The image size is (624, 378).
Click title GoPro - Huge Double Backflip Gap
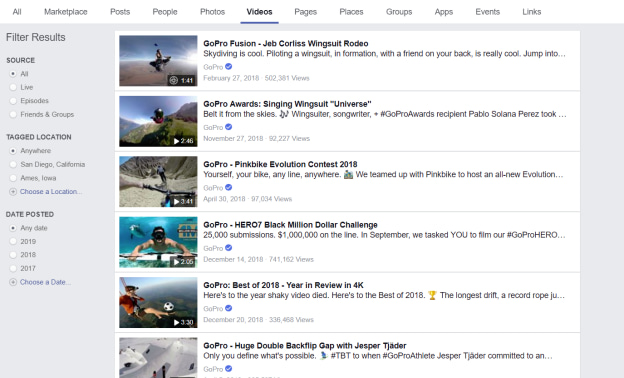305,346
